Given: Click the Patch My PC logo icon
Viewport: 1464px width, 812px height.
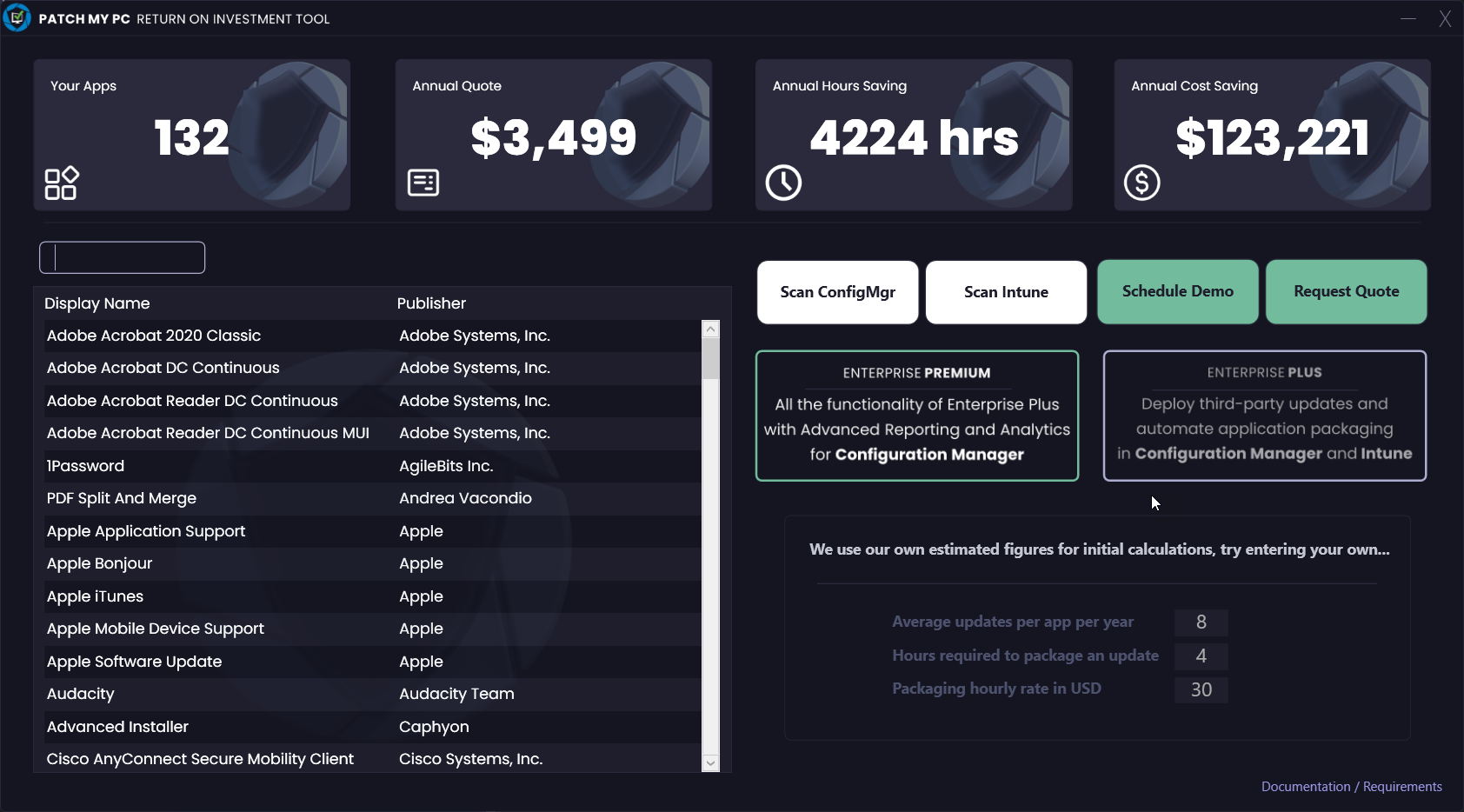Looking at the screenshot, I should [x=17, y=17].
